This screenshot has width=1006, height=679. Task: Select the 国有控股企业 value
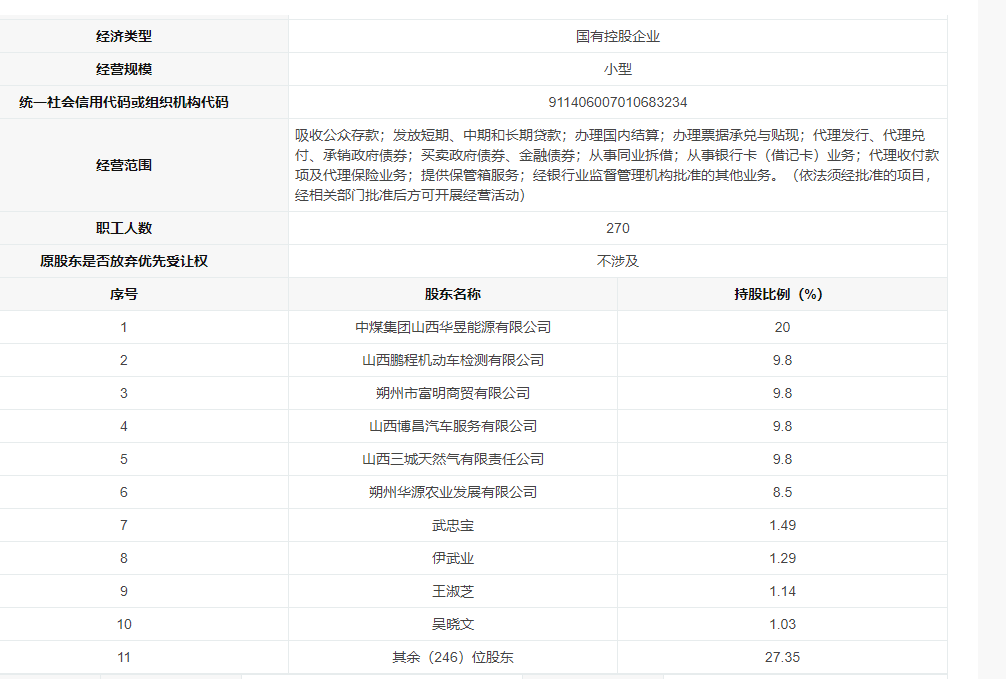[x=618, y=37]
